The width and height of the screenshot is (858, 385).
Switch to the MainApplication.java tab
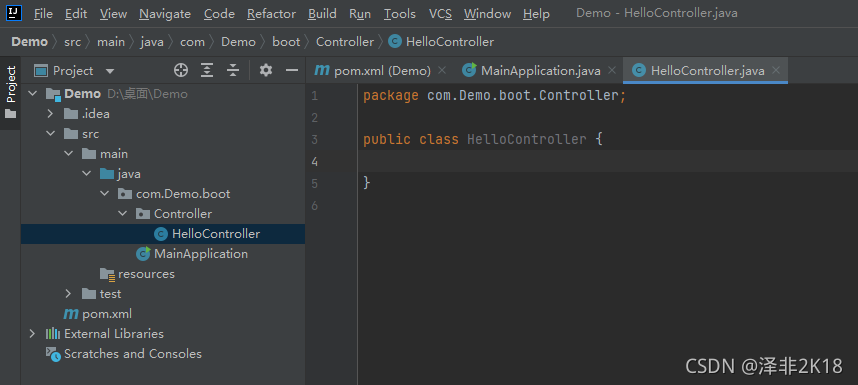click(x=538, y=71)
